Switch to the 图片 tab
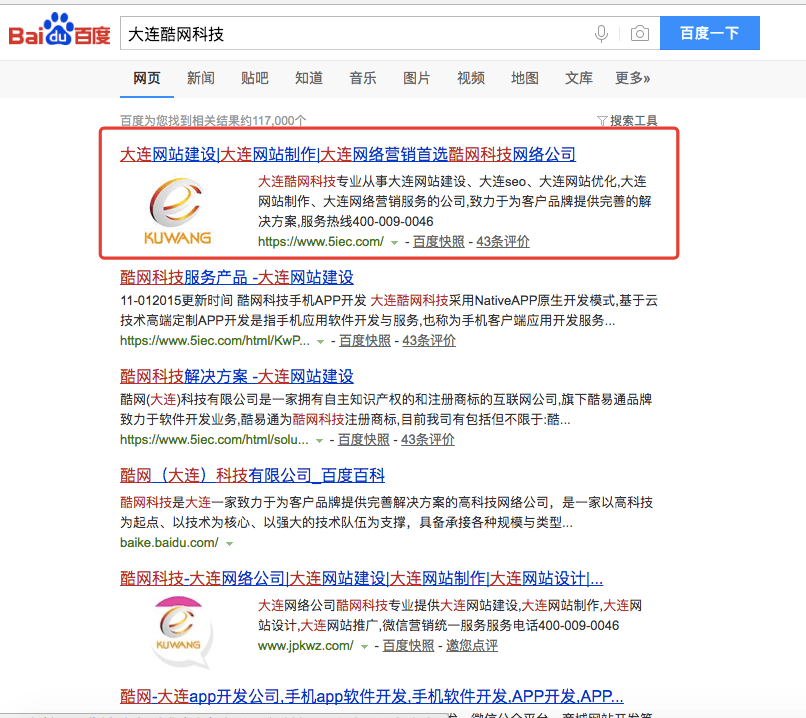 [x=417, y=78]
